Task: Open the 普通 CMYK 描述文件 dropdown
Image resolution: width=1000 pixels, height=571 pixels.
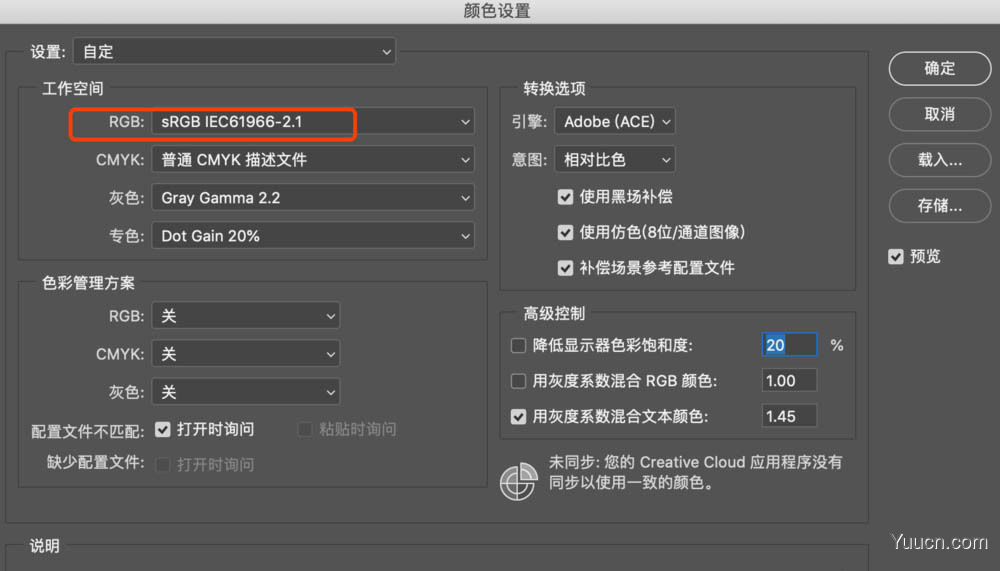Action: point(313,159)
